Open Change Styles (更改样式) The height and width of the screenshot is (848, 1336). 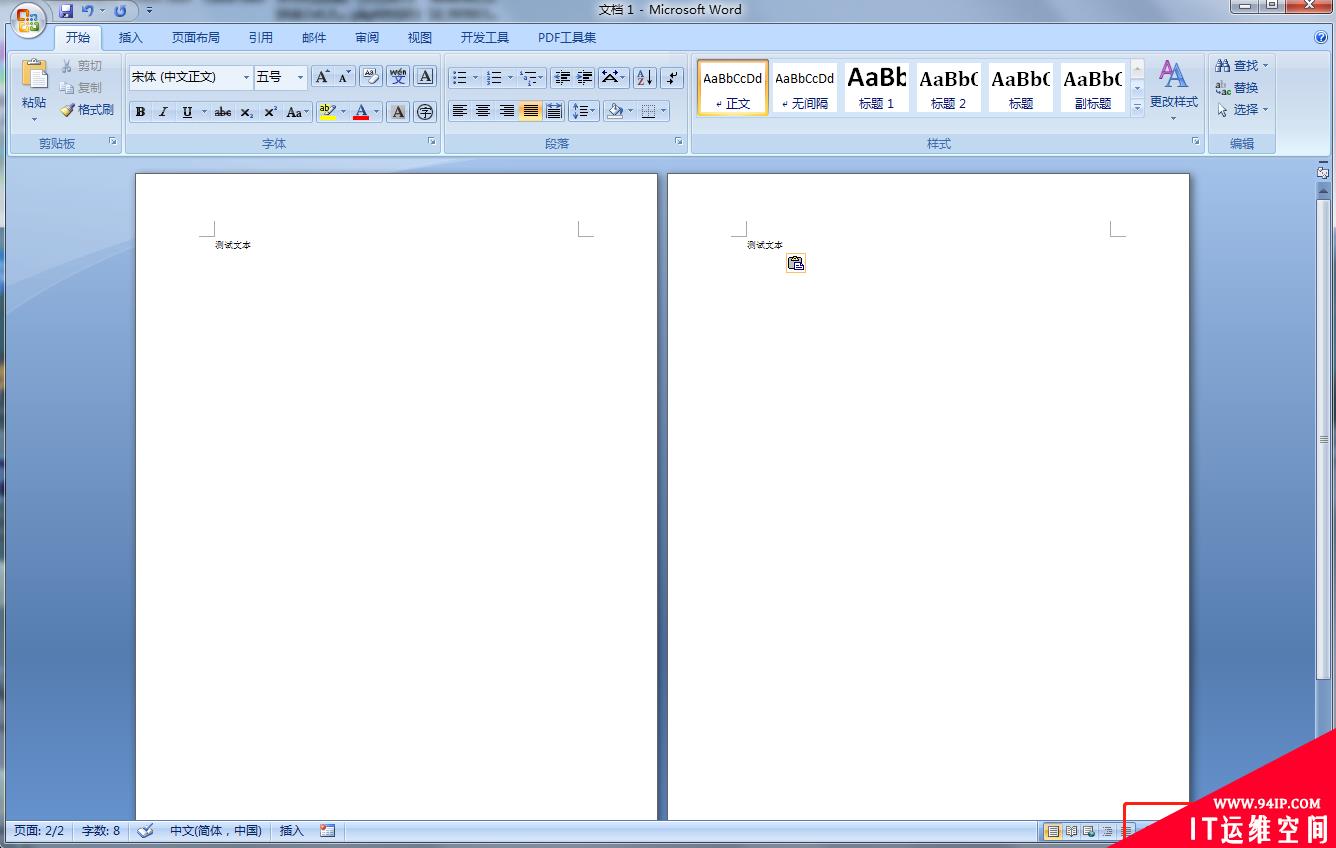(x=1173, y=88)
